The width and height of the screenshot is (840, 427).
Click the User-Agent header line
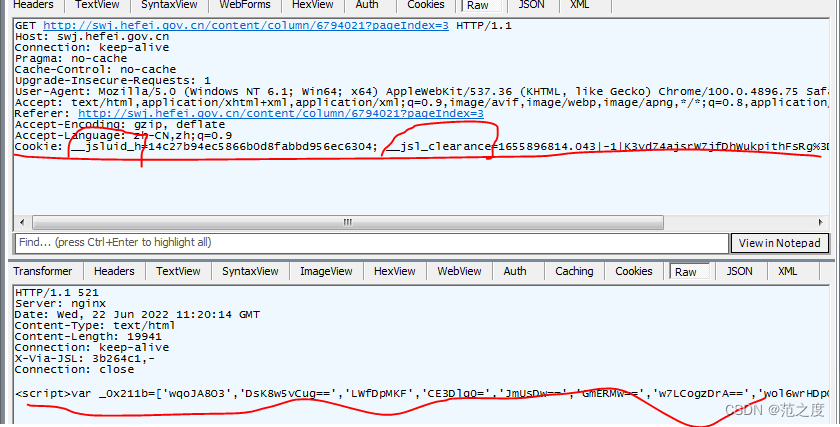(421, 92)
